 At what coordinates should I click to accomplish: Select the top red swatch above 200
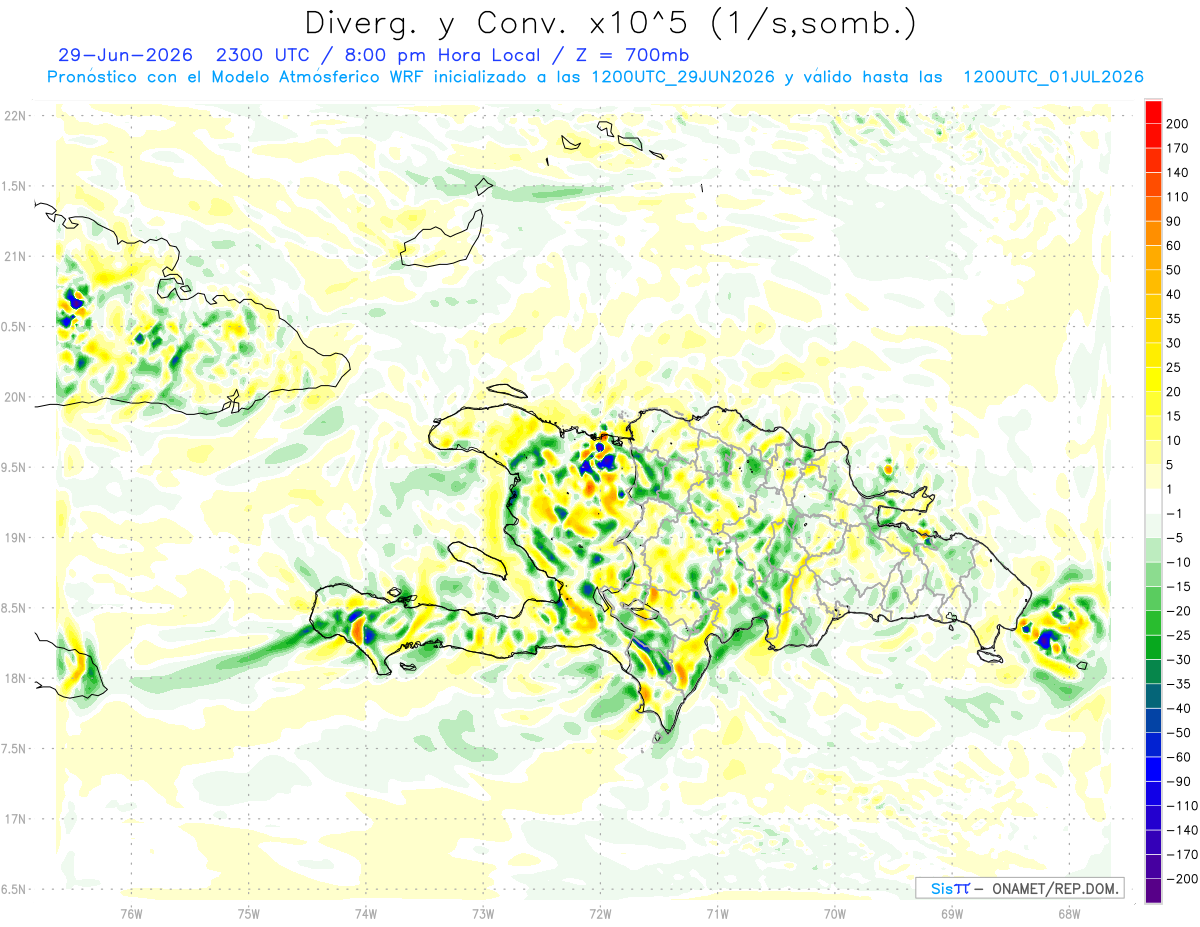coord(1154,111)
